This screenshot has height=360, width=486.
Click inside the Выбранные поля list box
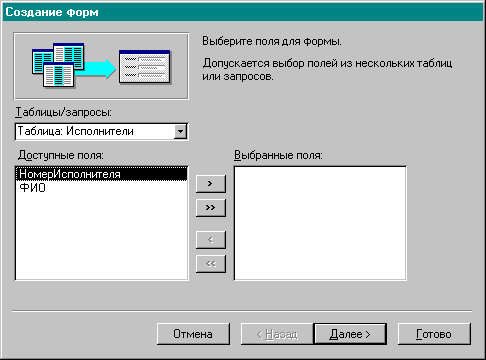[320, 223]
